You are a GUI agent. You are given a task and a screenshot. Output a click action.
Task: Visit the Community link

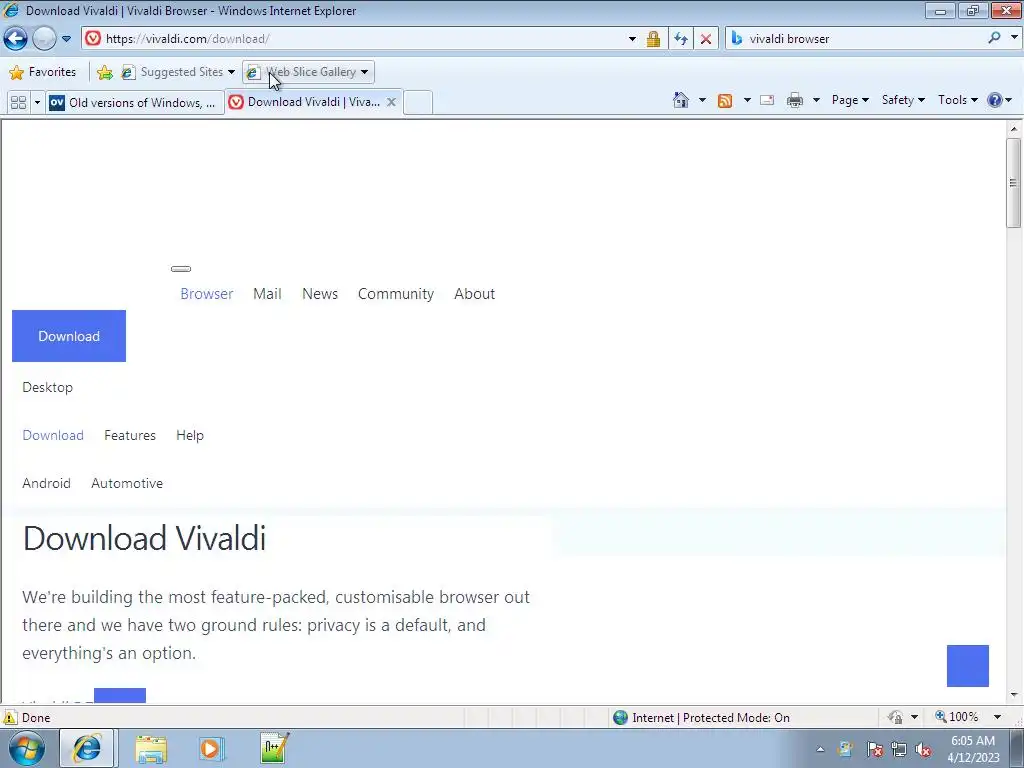(396, 294)
